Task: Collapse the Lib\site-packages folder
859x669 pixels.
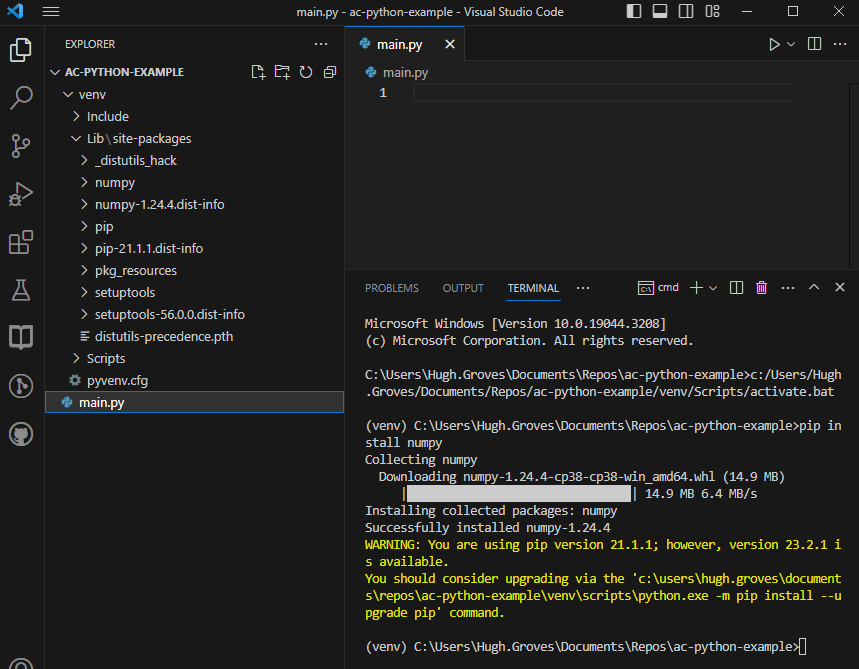Action: [76, 138]
